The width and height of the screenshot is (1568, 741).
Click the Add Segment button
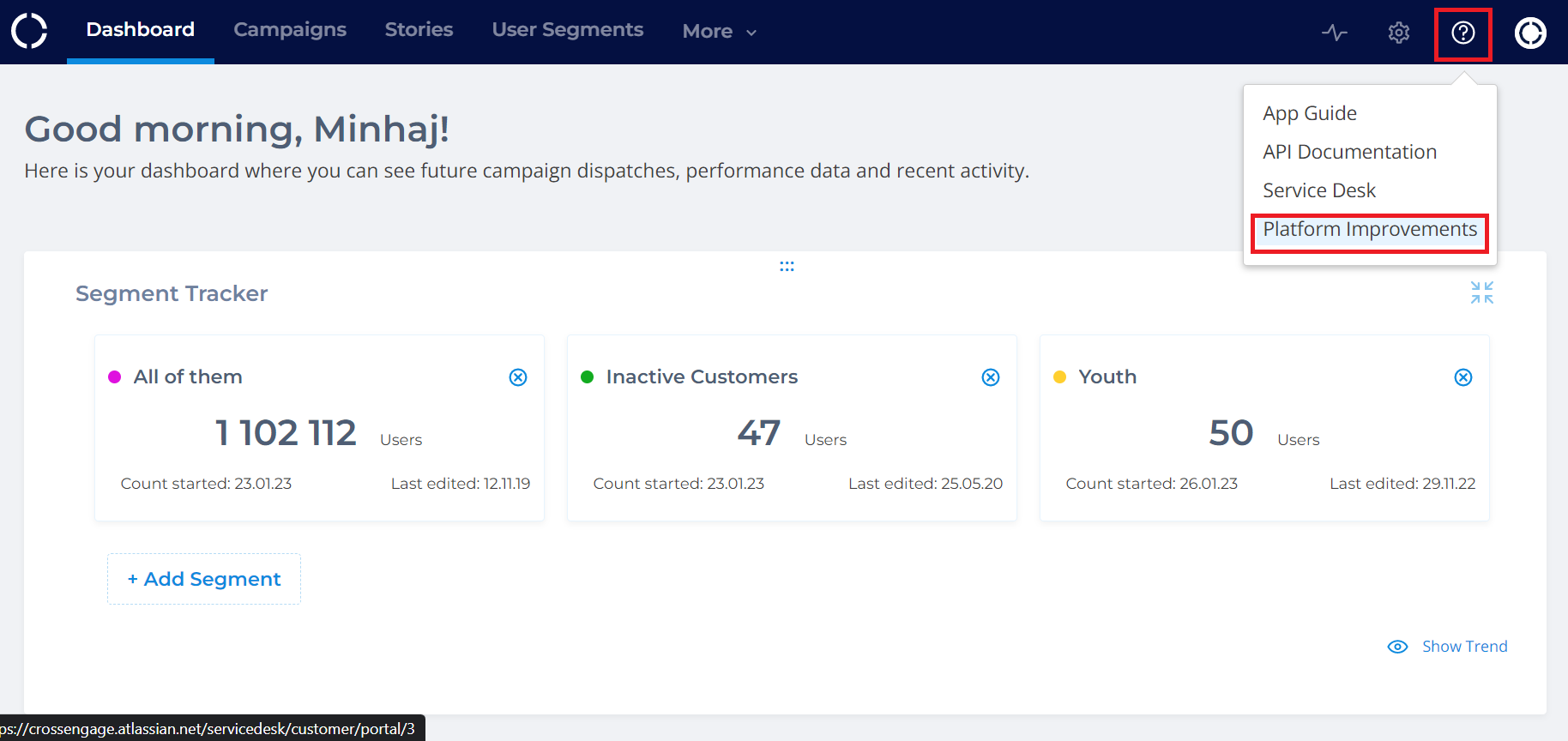tap(204, 579)
